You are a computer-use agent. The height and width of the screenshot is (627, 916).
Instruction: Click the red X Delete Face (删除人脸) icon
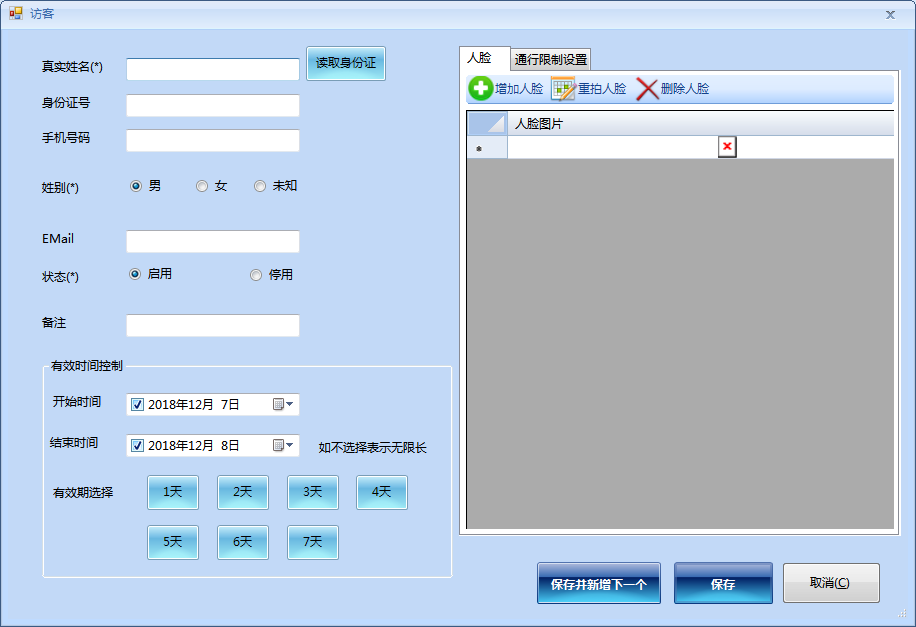click(647, 89)
